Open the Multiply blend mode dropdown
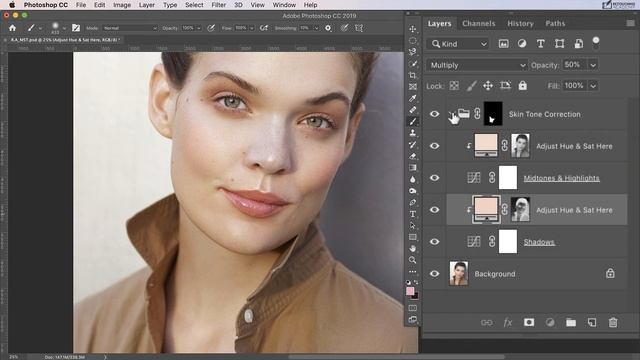Viewport: 640px width, 360px height. [x=477, y=65]
